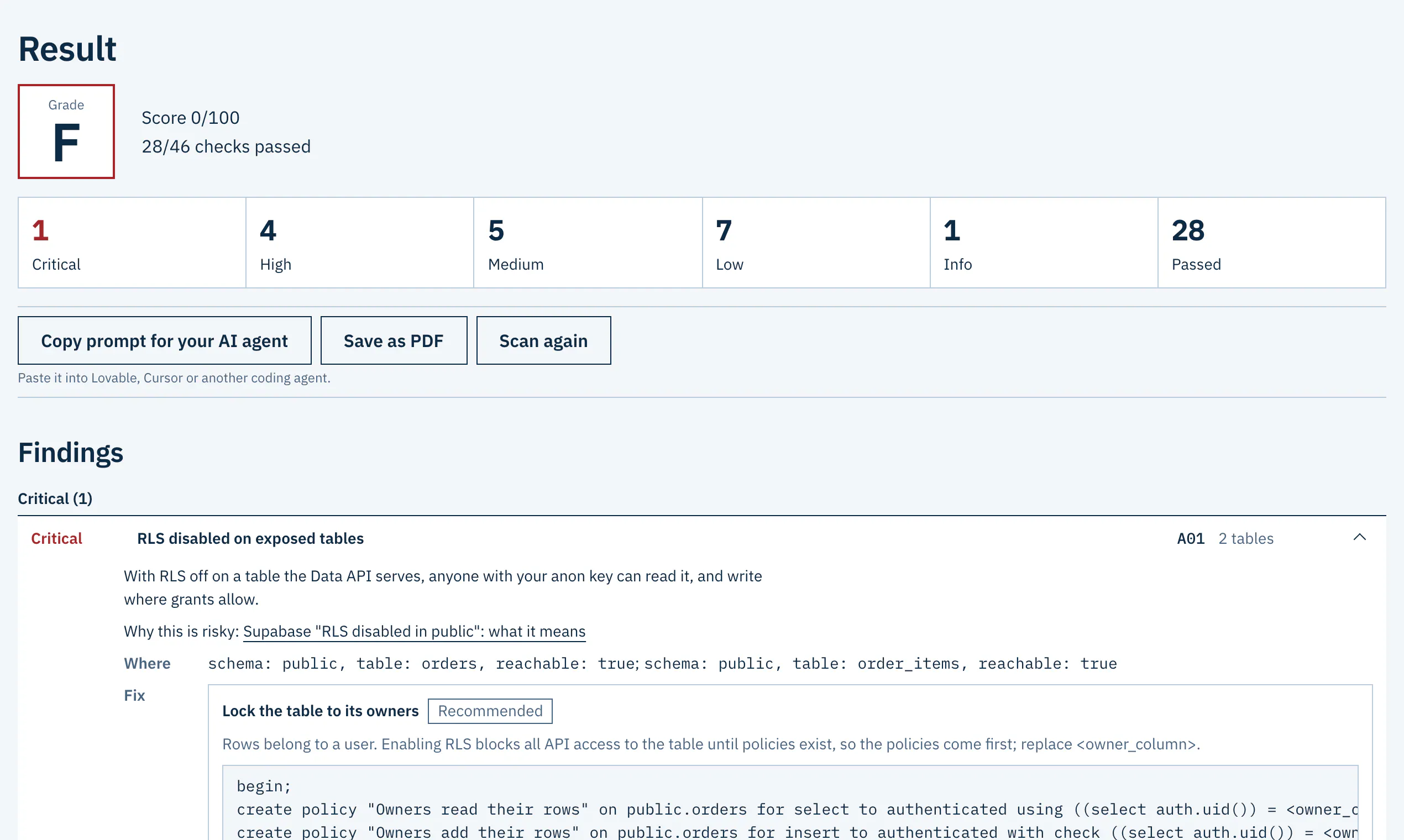The width and height of the screenshot is (1404, 840).
Task: Click the Score 0/100 text
Action: [190, 118]
